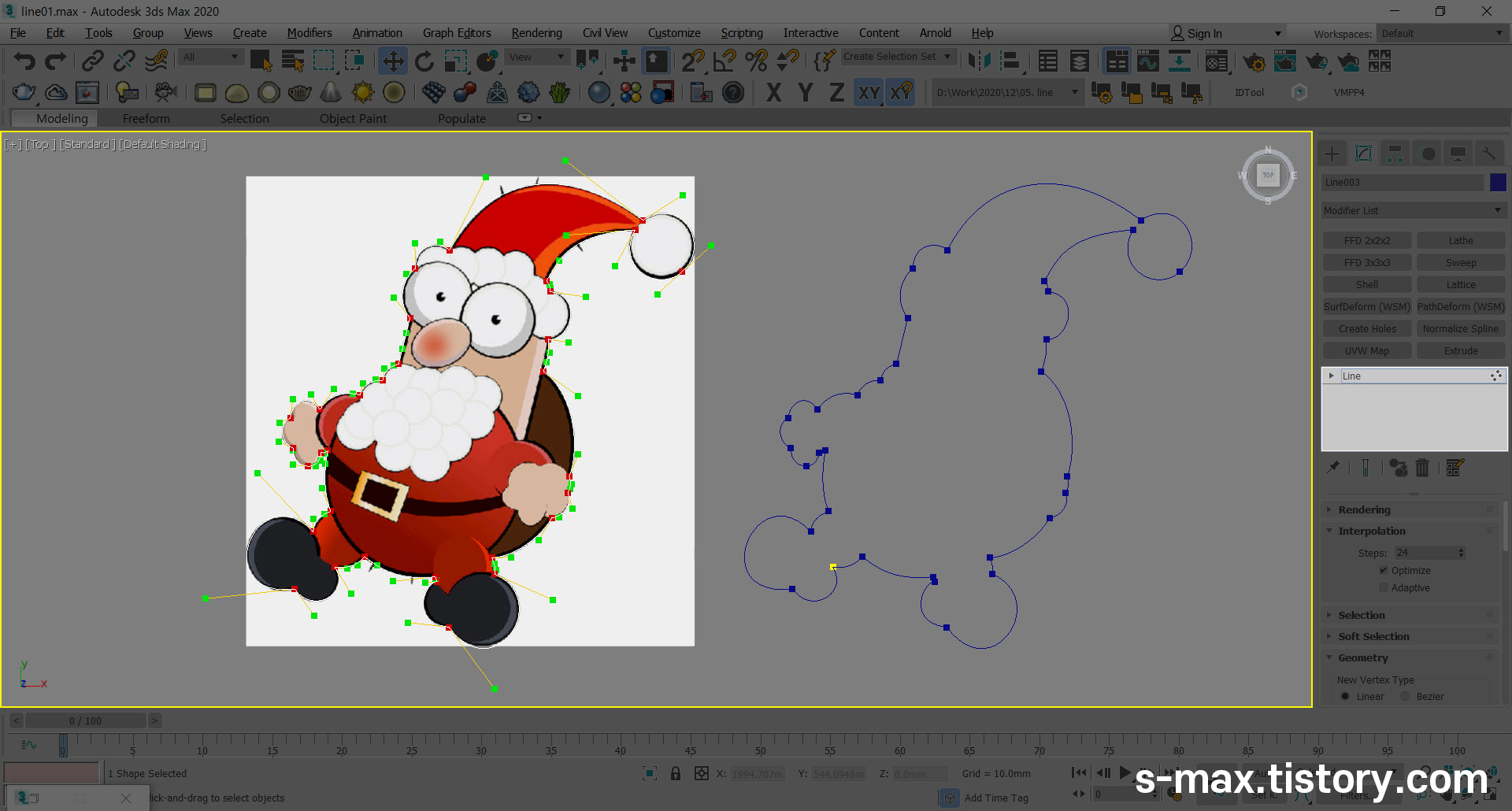Click the Redo arrow icon
Viewport: 1512px width, 811px height.
(x=55, y=61)
